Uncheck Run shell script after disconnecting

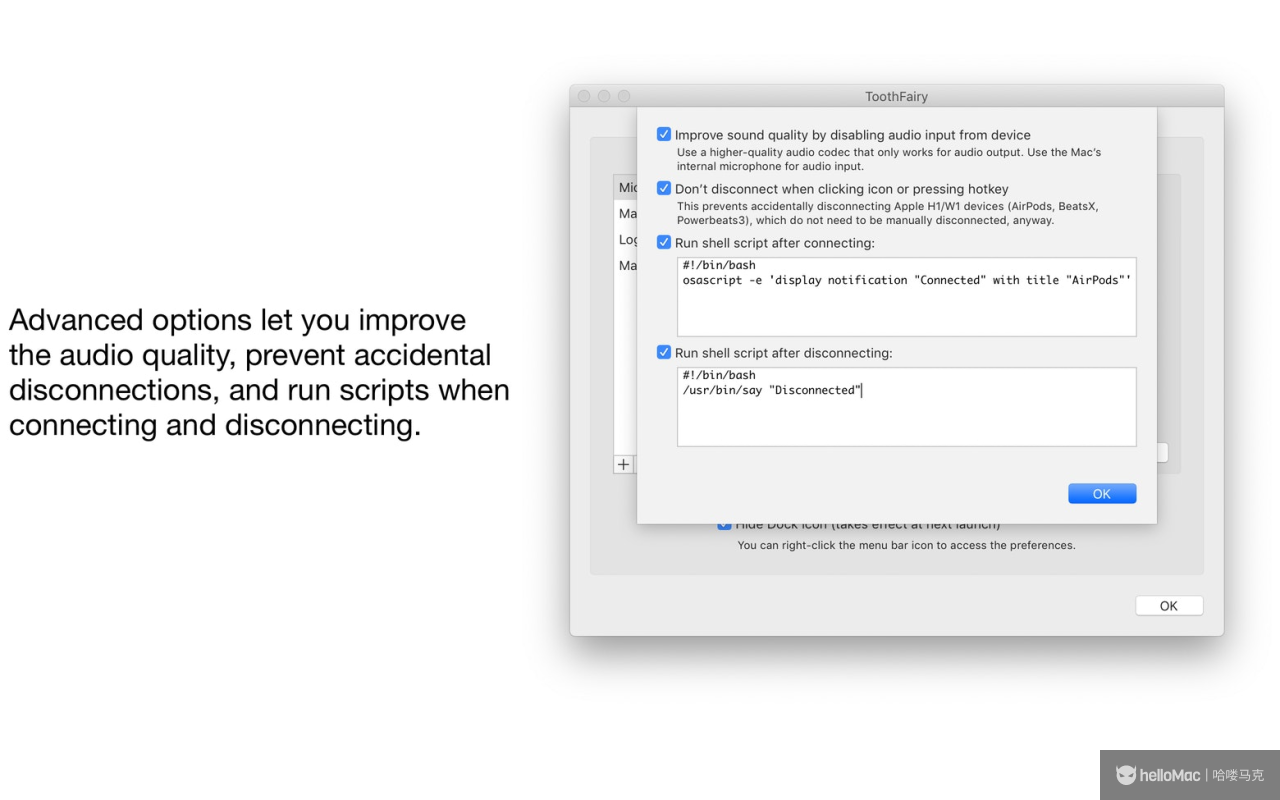(x=664, y=352)
